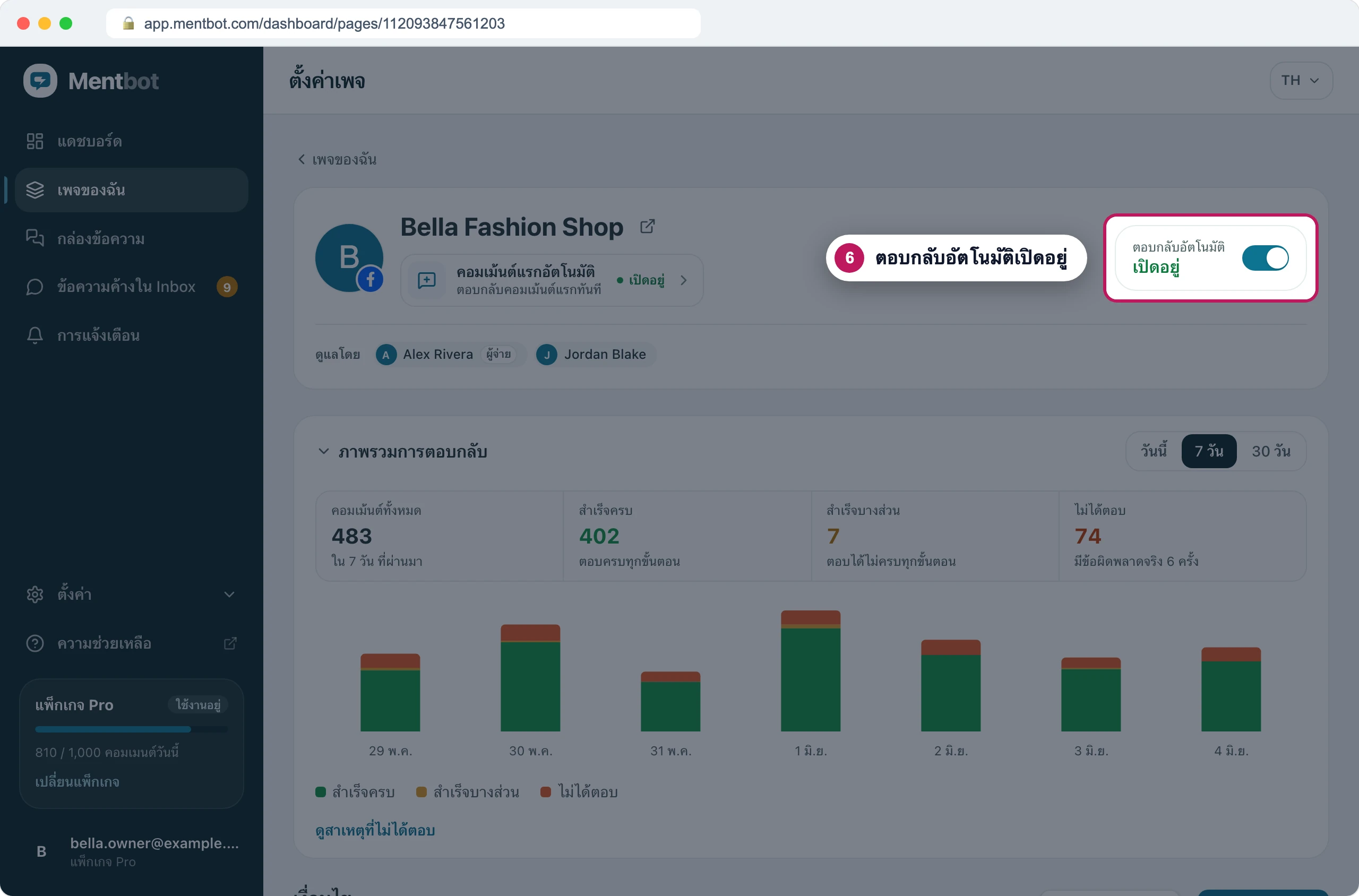
Task: Click the ความช่วยเหลือ question mark icon
Action: pyautogui.click(x=35, y=643)
